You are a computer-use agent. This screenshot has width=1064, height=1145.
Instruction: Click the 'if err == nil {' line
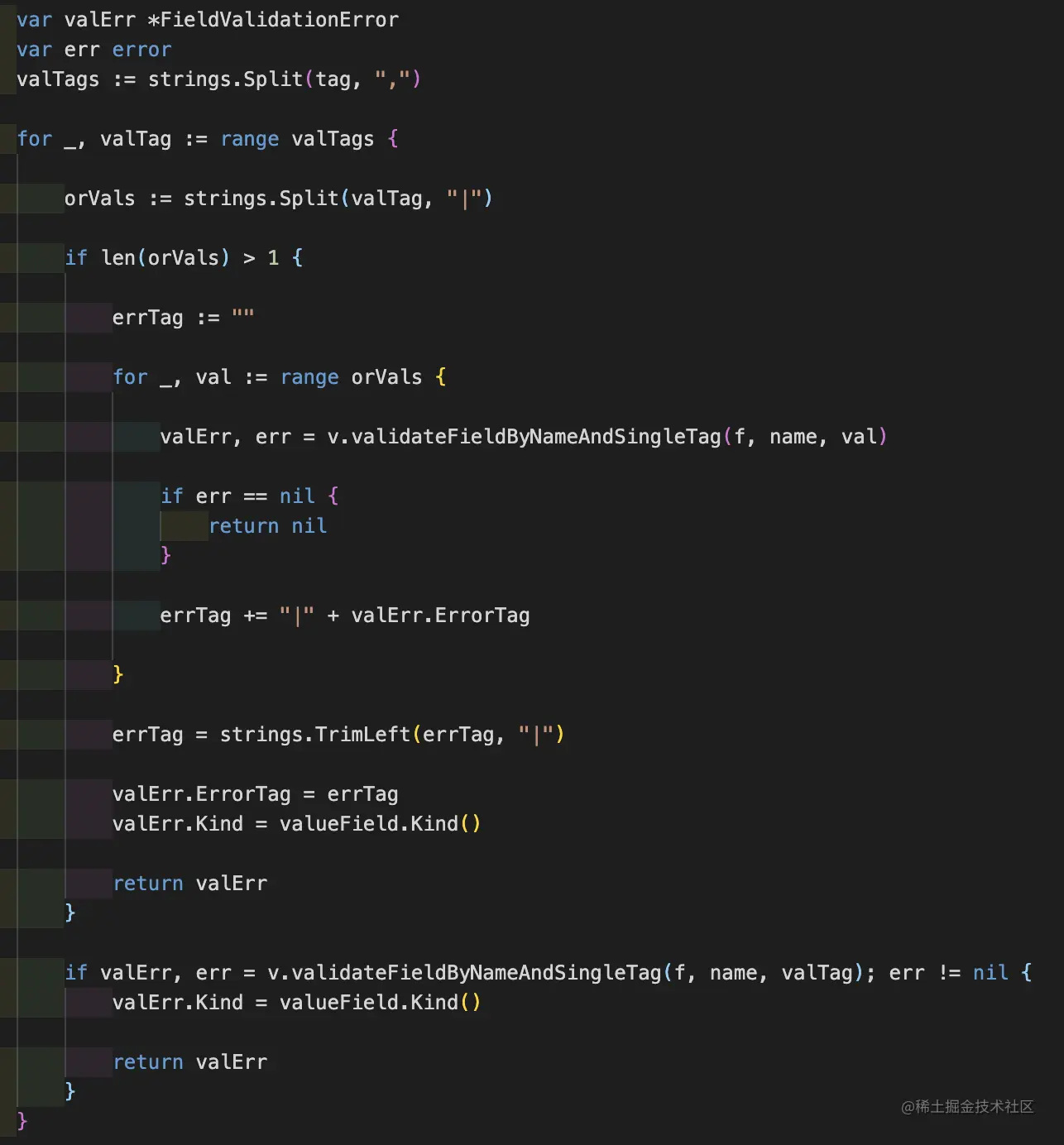pos(250,496)
